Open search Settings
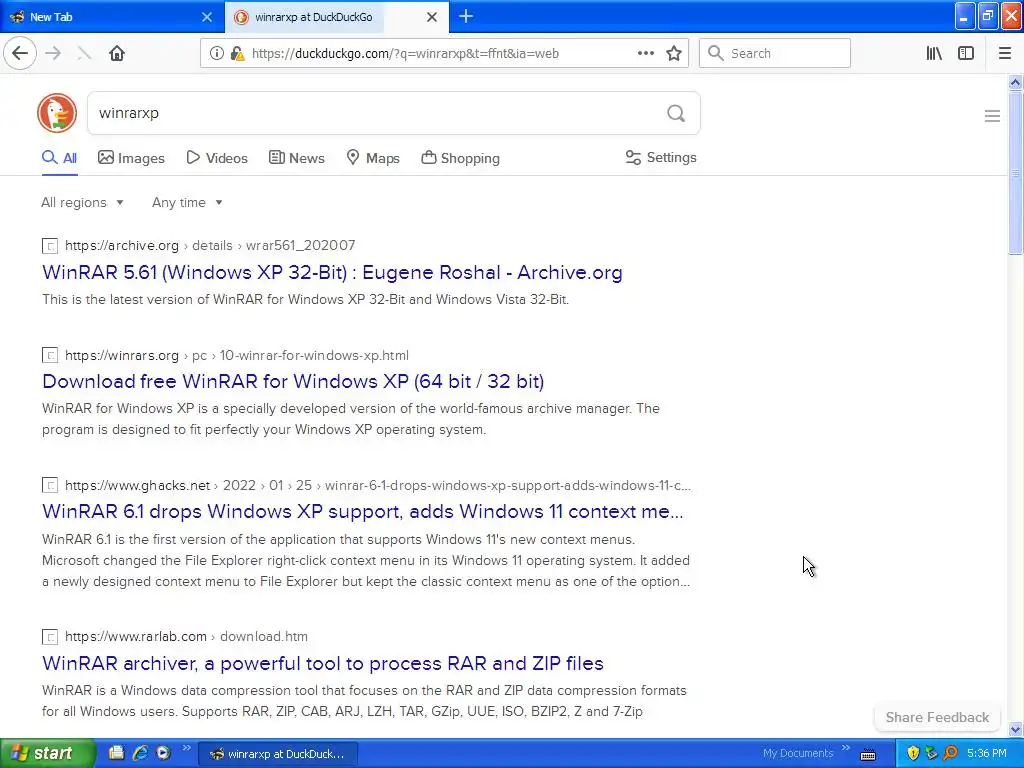The height and width of the screenshot is (768, 1024). (661, 157)
